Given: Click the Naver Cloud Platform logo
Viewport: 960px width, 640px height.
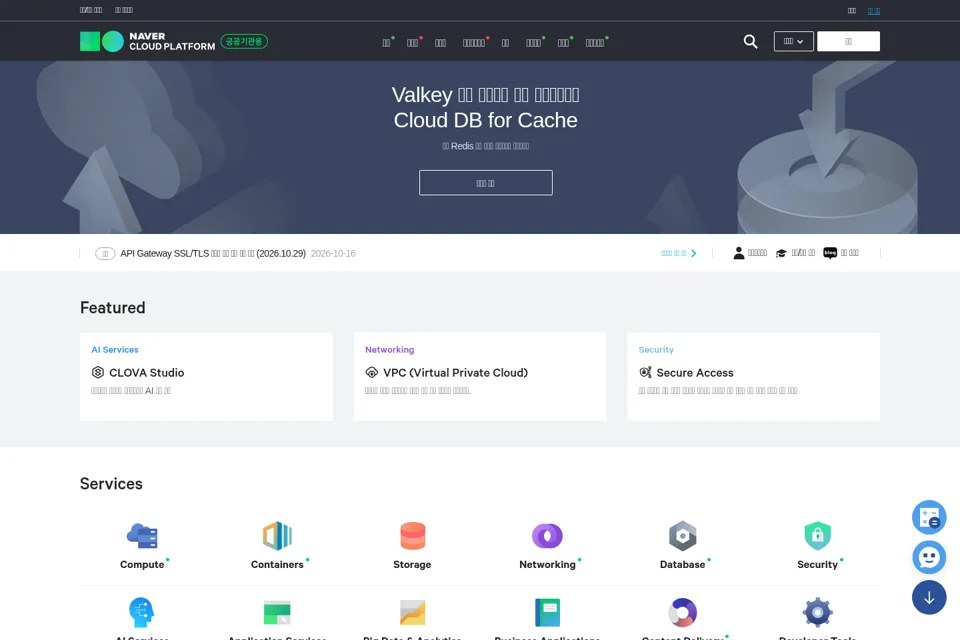Looking at the screenshot, I should click(x=147, y=41).
